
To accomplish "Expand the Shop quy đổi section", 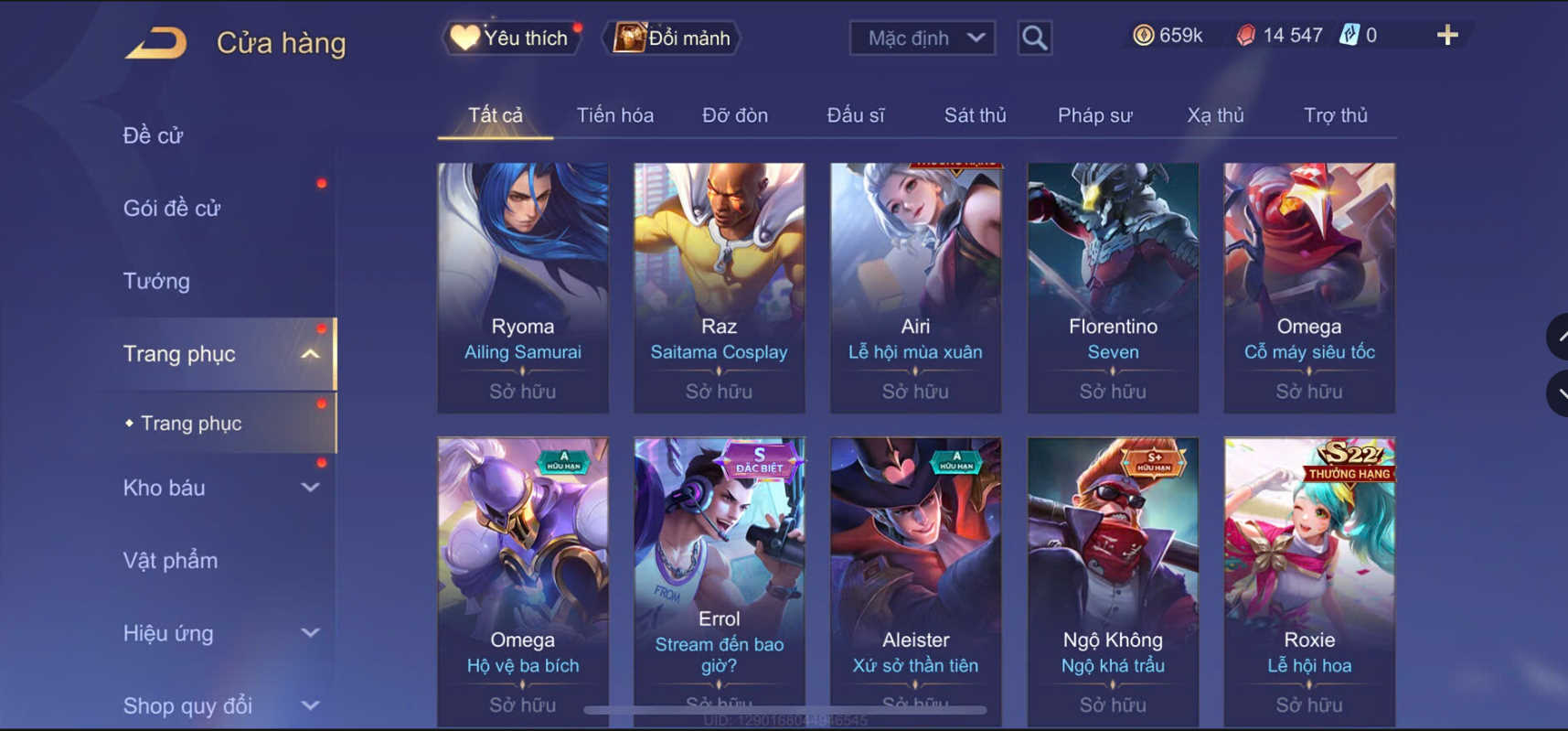I will [310, 705].
